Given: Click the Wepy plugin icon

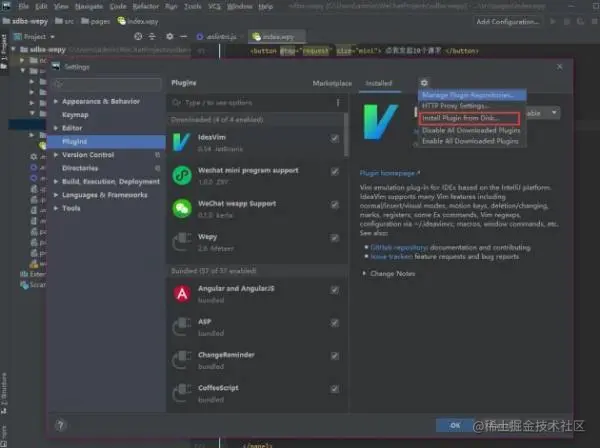Looking at the screenshot, I should pos(182,242).
